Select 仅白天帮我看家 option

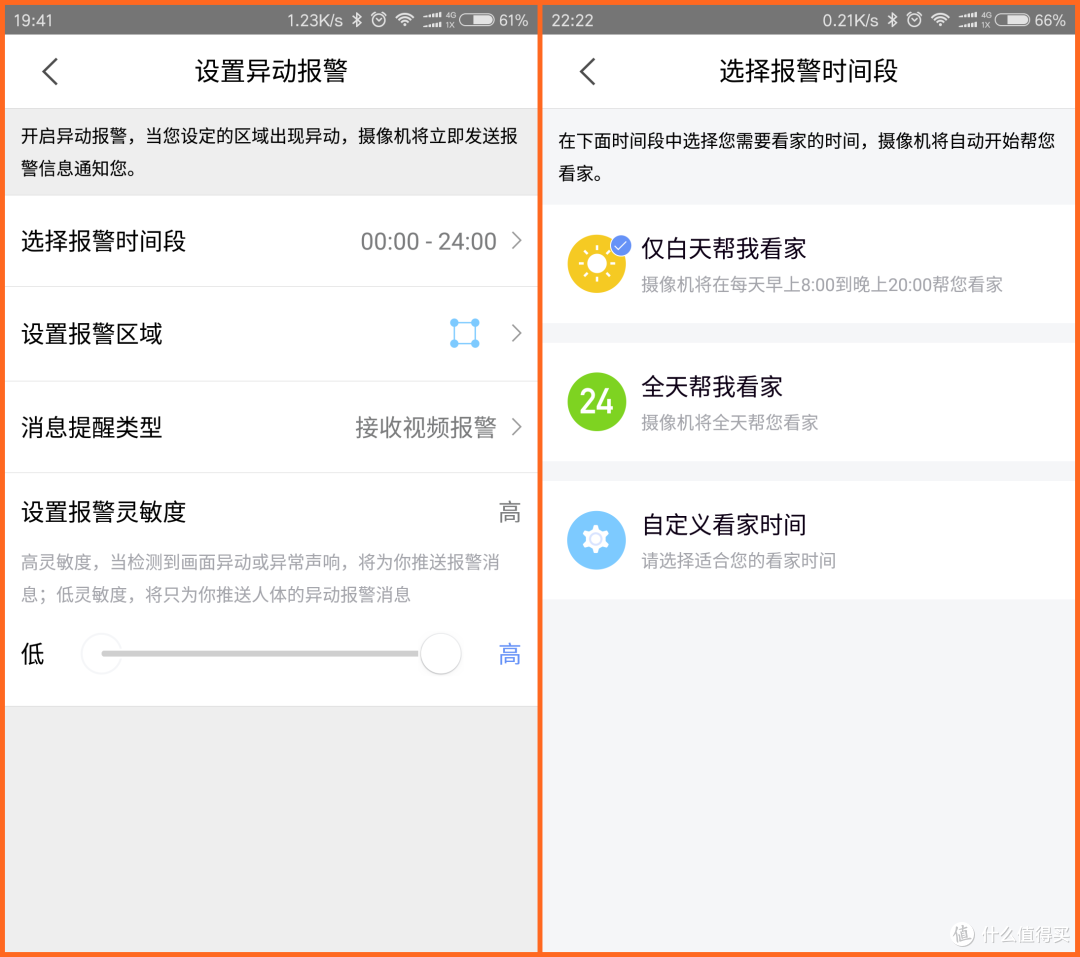(809, 264)
